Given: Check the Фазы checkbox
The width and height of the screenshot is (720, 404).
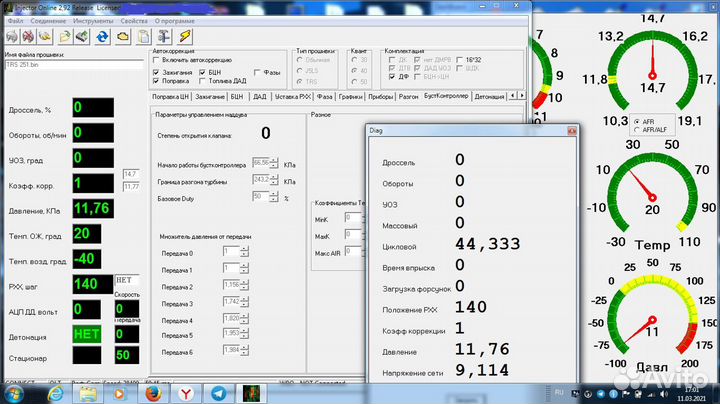Looking at the screenshot, I should click(x=257, y=73).
